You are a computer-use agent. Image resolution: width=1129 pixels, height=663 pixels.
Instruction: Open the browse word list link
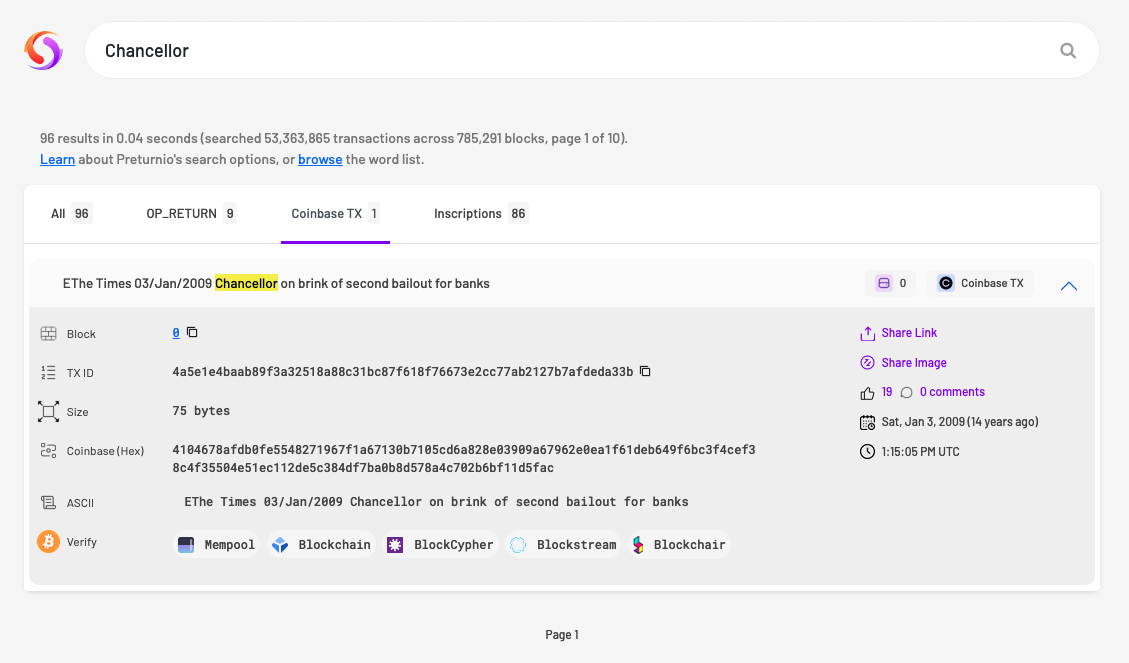pyautogui.click(x=320, y=160)
